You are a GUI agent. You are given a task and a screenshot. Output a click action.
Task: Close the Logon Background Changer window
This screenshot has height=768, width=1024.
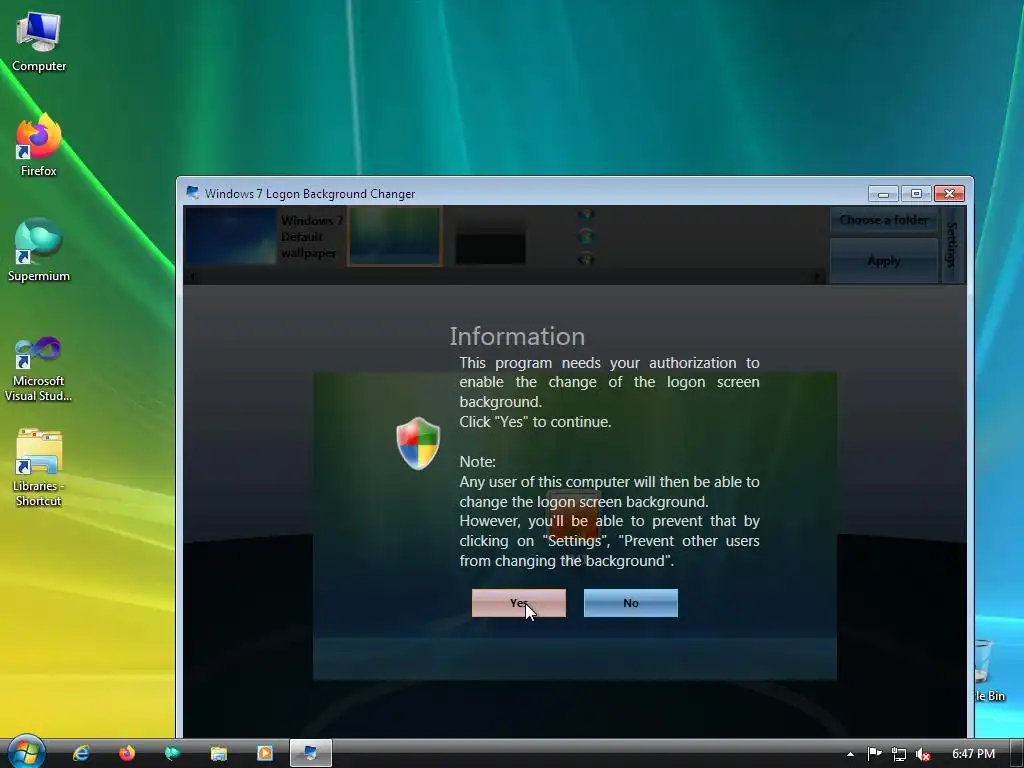point(949,193)
